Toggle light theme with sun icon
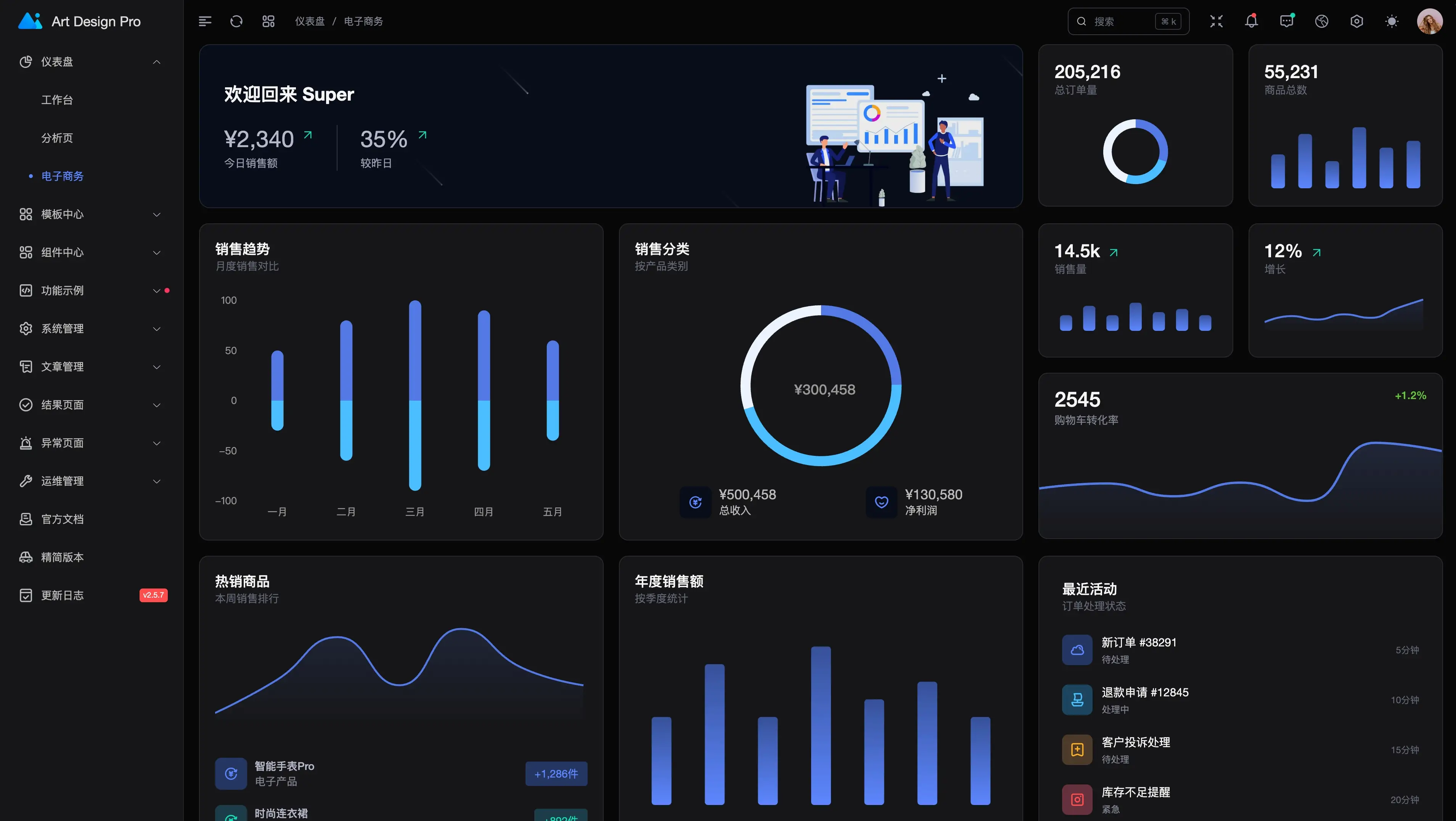1456x821 pixels. pos(1392,21)
